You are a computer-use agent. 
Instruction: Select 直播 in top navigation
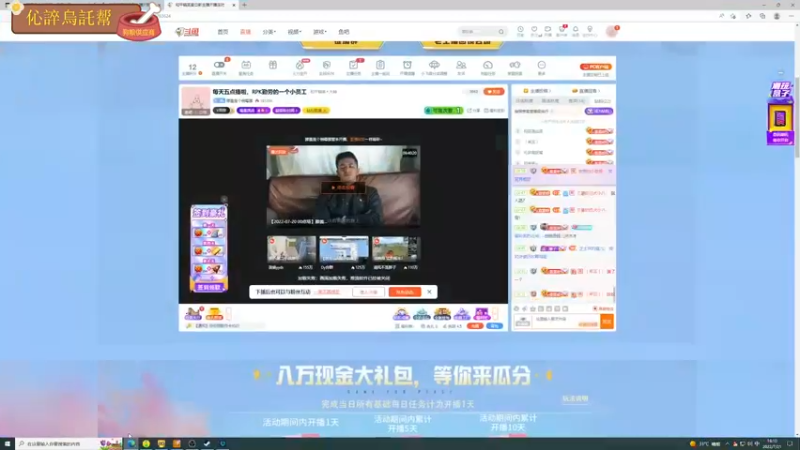[x=245, y=32]
